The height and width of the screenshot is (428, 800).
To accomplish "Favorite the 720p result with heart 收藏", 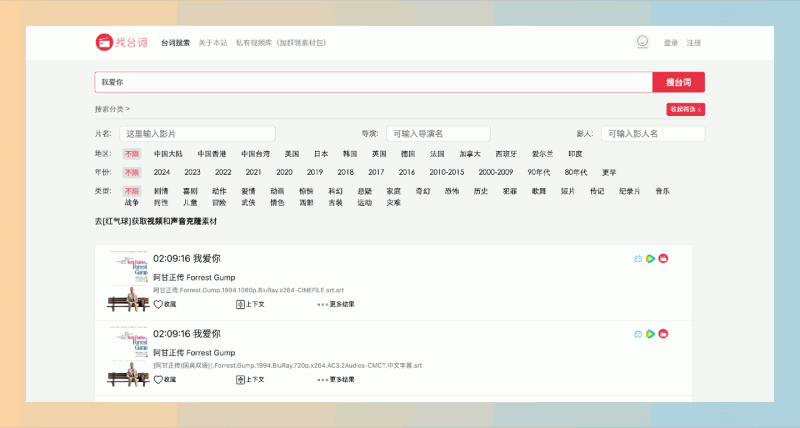I will coord(165,379).
